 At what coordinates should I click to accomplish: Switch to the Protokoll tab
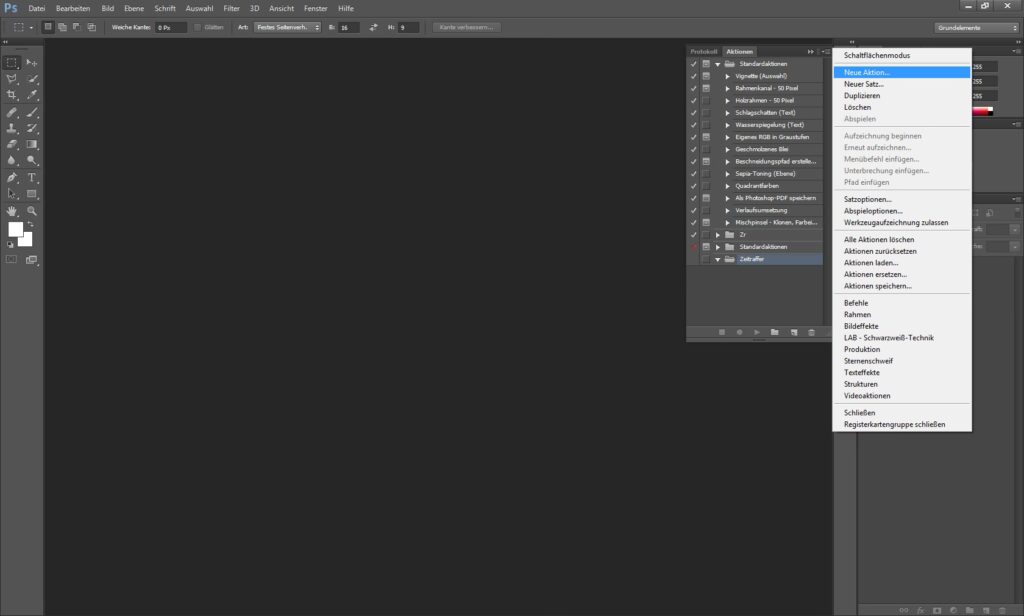point(704,51)
